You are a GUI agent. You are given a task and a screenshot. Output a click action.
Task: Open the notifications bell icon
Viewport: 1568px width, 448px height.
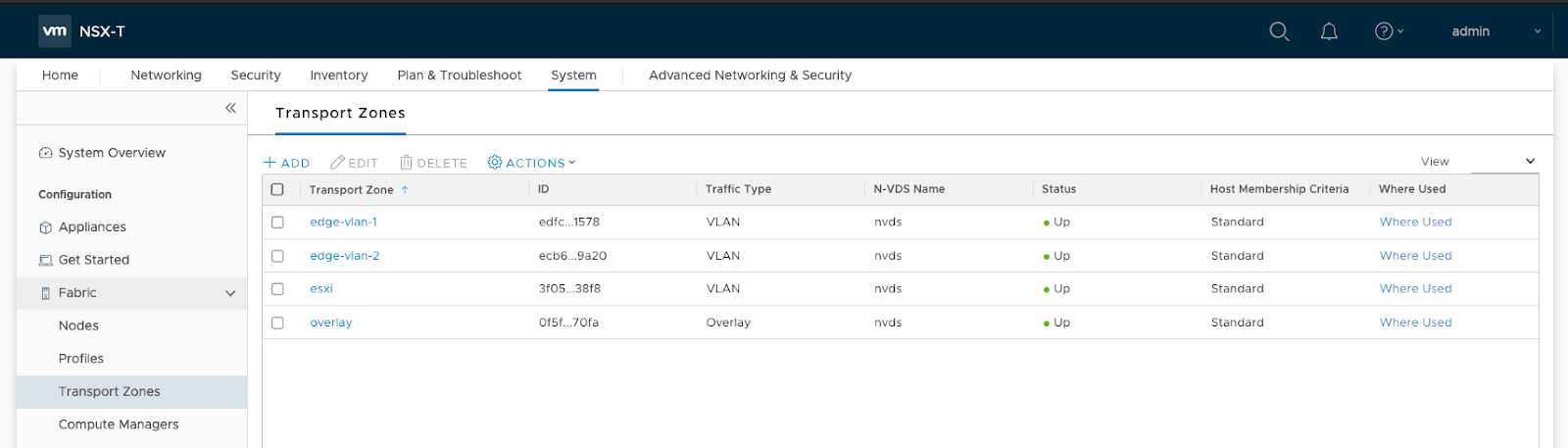[x=1329, y=31]
